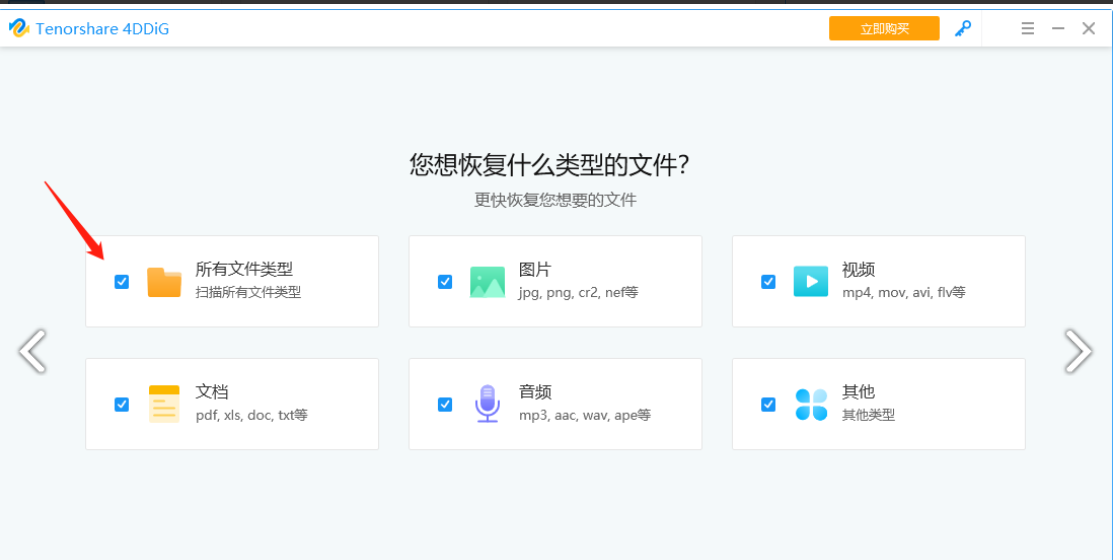Click the green picture icon for 图片

(488, 282)
